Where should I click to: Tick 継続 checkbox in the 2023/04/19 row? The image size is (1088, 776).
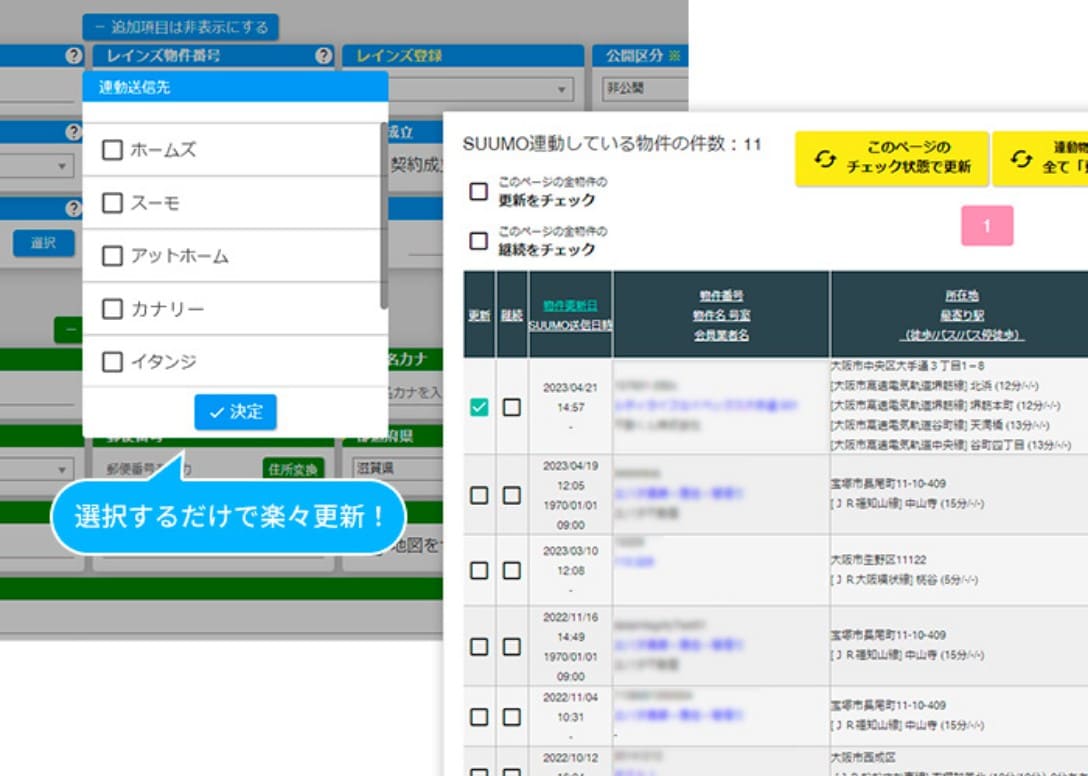pos(511,495)
